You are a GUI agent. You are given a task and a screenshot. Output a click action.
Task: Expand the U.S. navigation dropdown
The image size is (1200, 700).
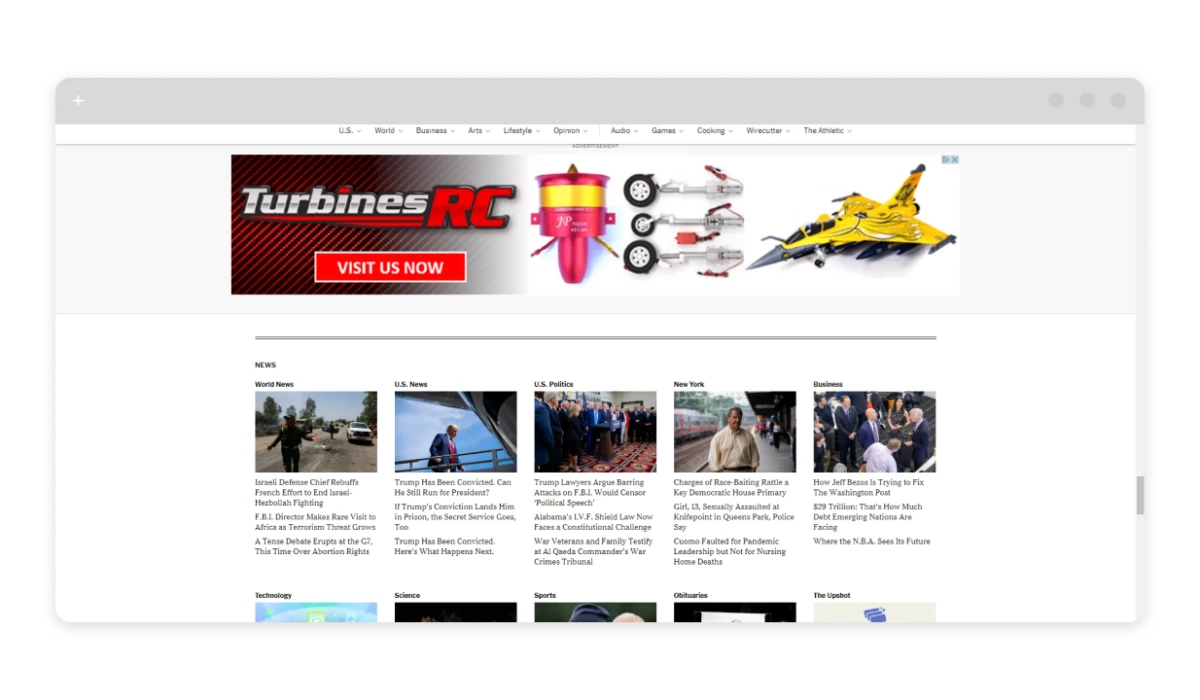click(349, 131)
